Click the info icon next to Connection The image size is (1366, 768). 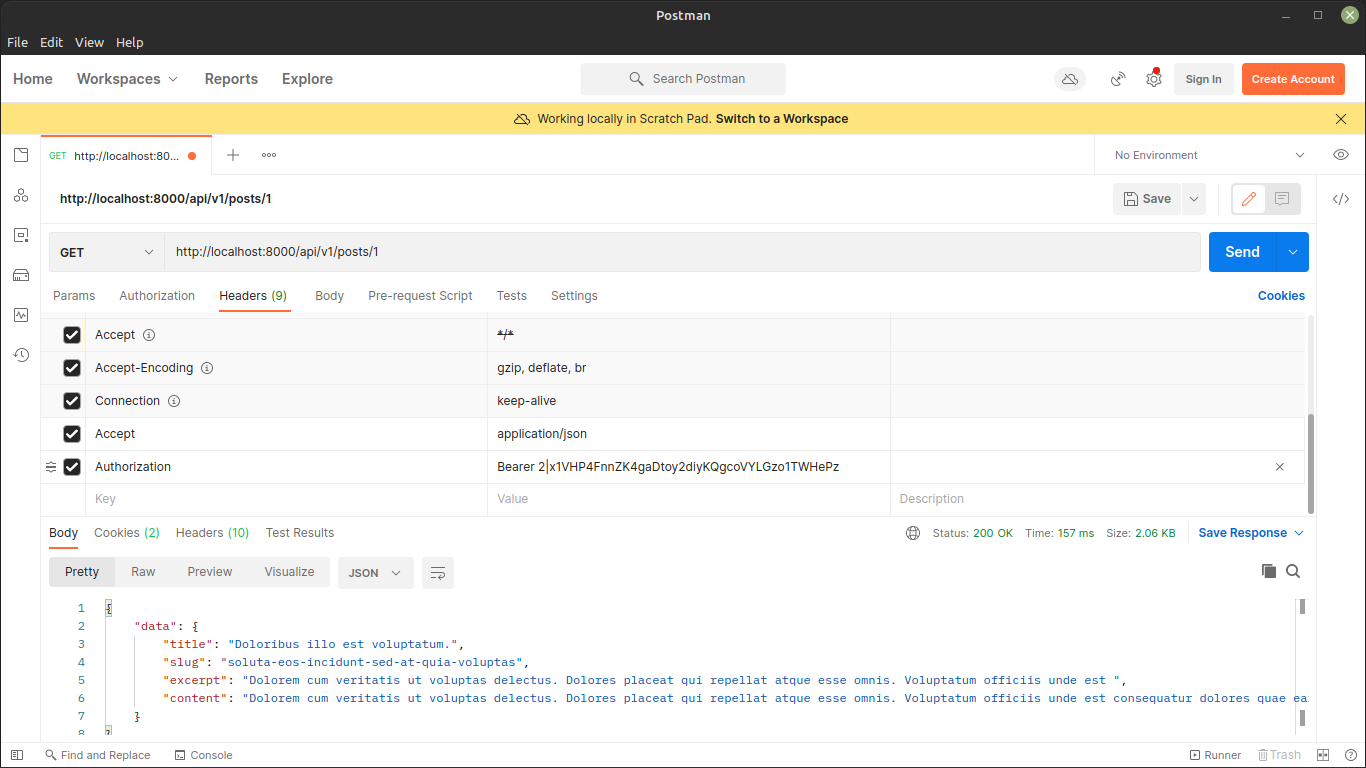(174, 401)
